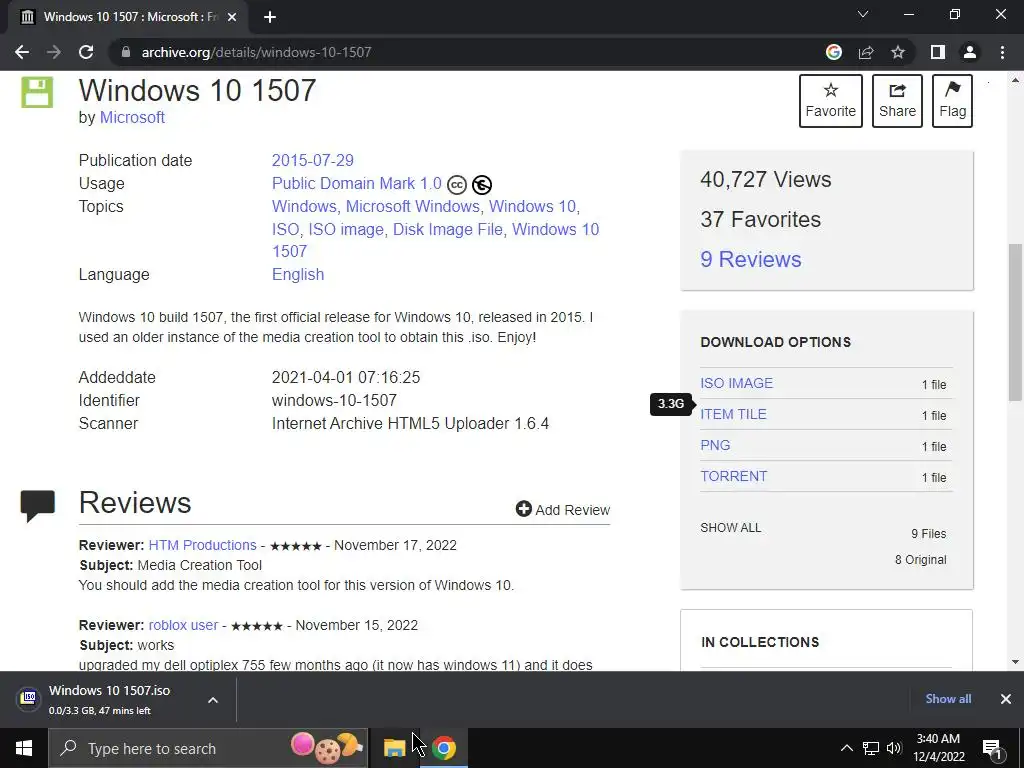
Task: Show hidden system tray icons
Action: [x=846, y=748]
